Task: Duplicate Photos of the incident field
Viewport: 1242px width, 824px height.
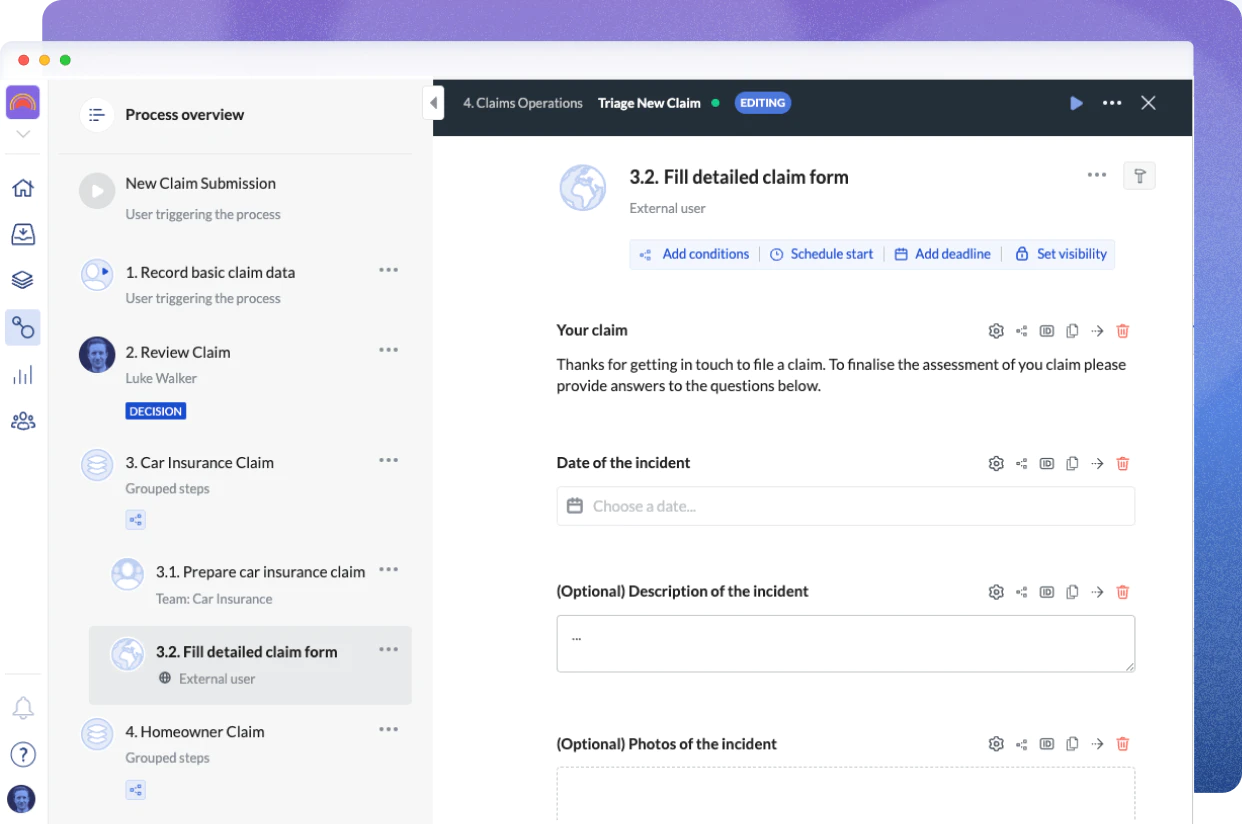Action: click(1072, 744)
